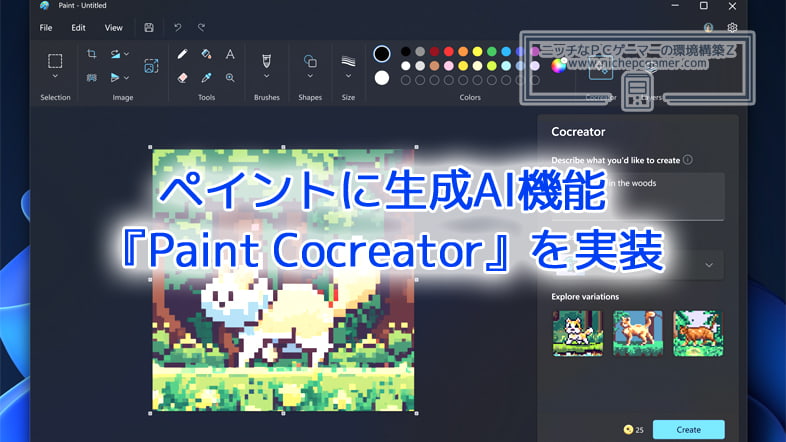Click the pixel-art cat canvas image
786x442 pixels.
coord(283,280)
